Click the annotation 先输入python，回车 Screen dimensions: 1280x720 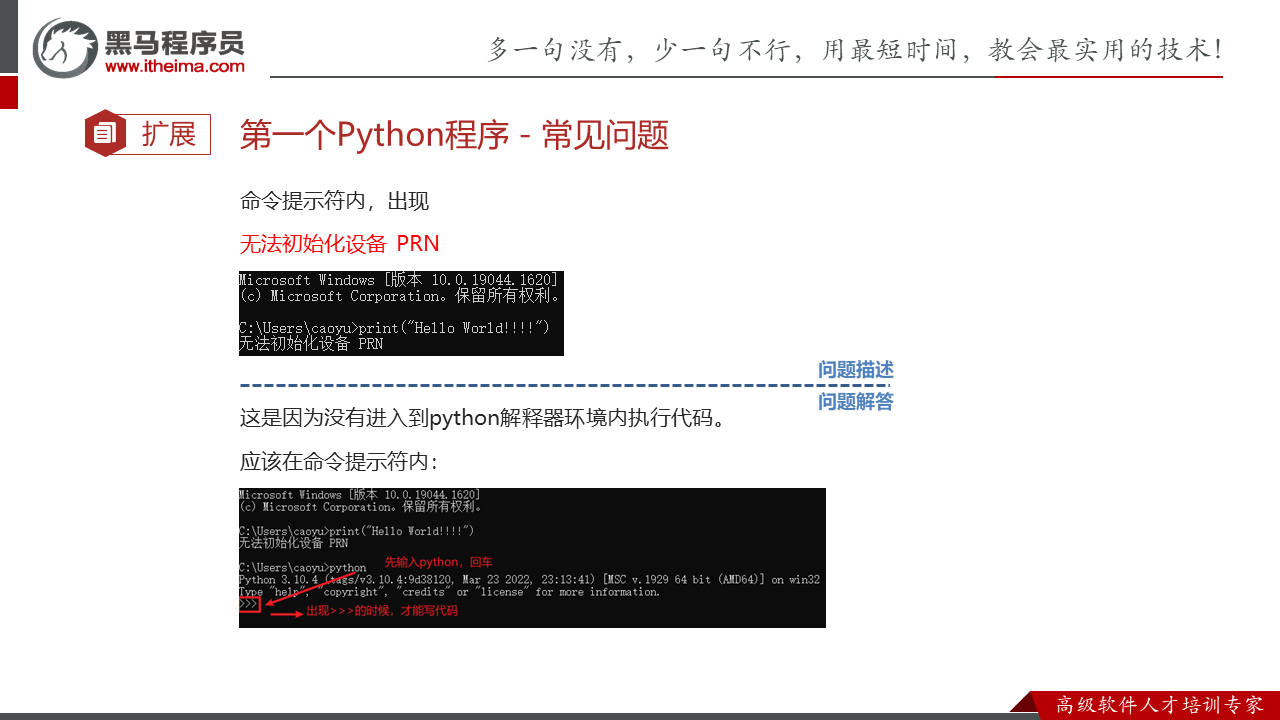tap(438, 563)
